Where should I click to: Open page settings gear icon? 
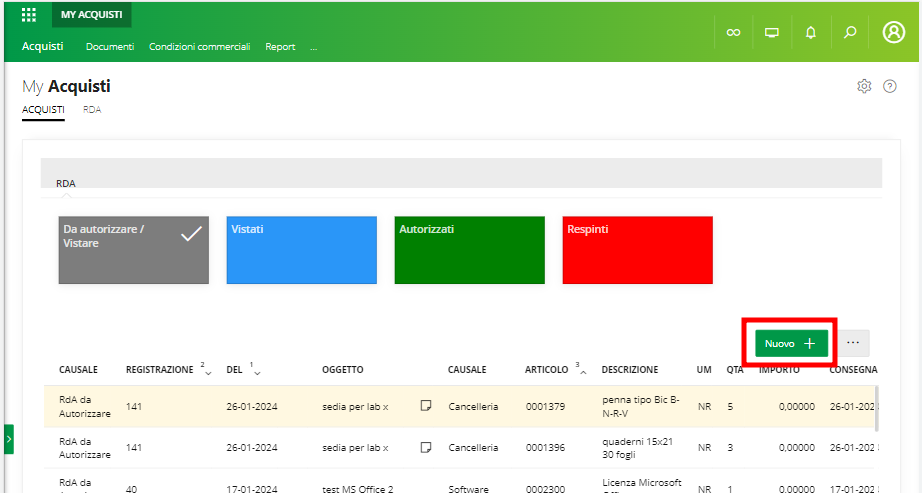(x=864, y=87)
